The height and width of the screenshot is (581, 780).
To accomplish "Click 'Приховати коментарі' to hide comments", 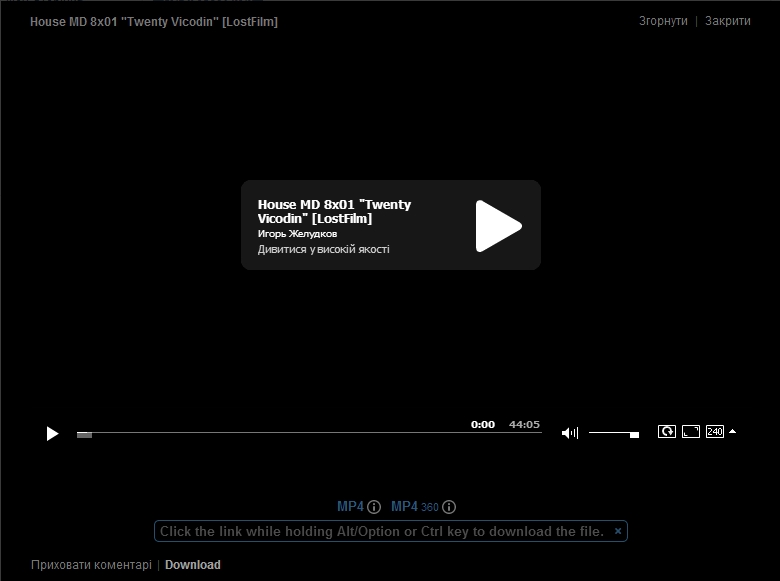I will (92, 565).
